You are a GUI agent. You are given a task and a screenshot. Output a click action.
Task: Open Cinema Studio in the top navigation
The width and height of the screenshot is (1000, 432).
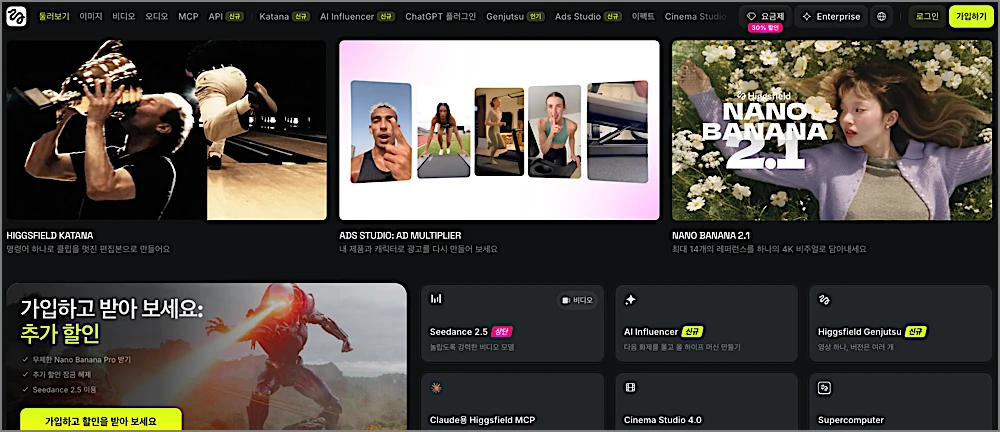(x=695, y=17)
